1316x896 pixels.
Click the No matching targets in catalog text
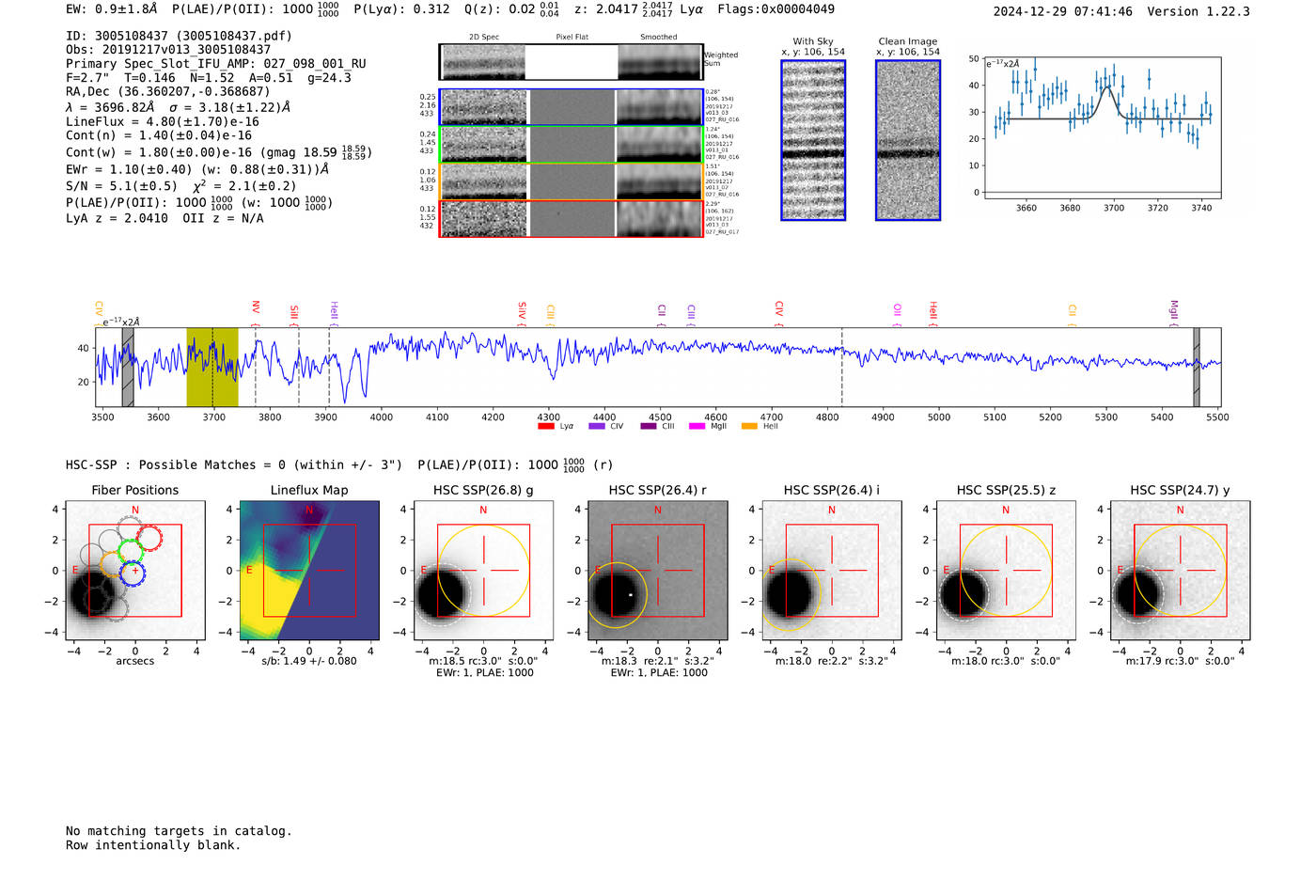179,831
